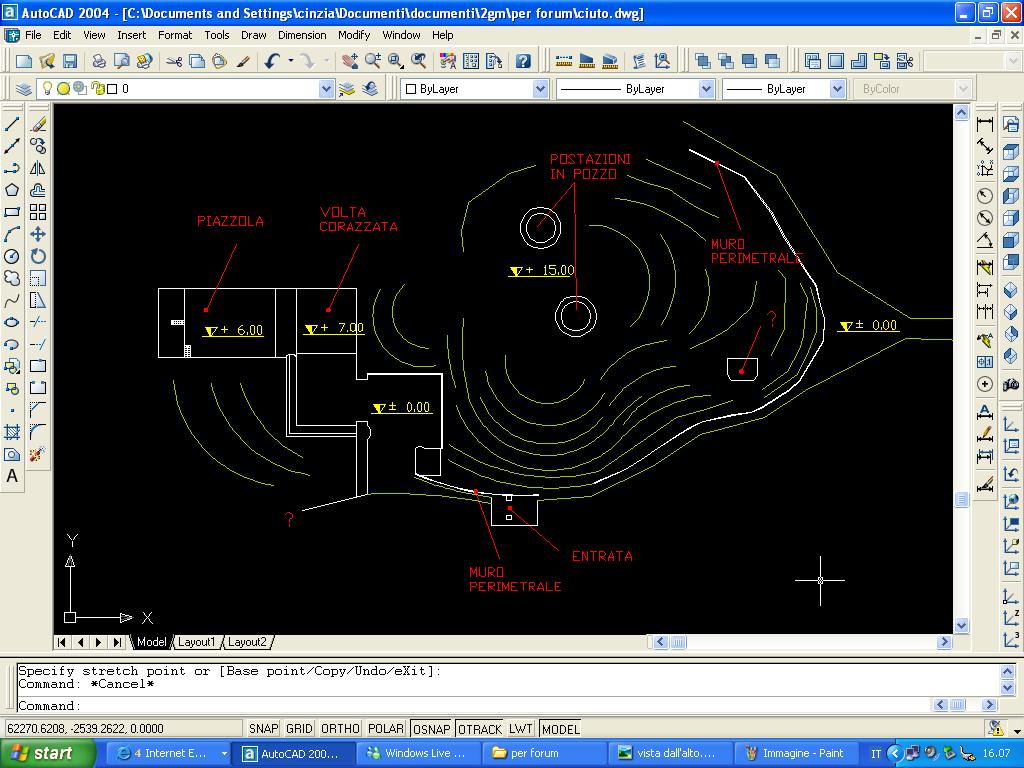Open the ByLayer color dropdown
This screenshot has width=1024, height=768.
click(x=540, y=89)
